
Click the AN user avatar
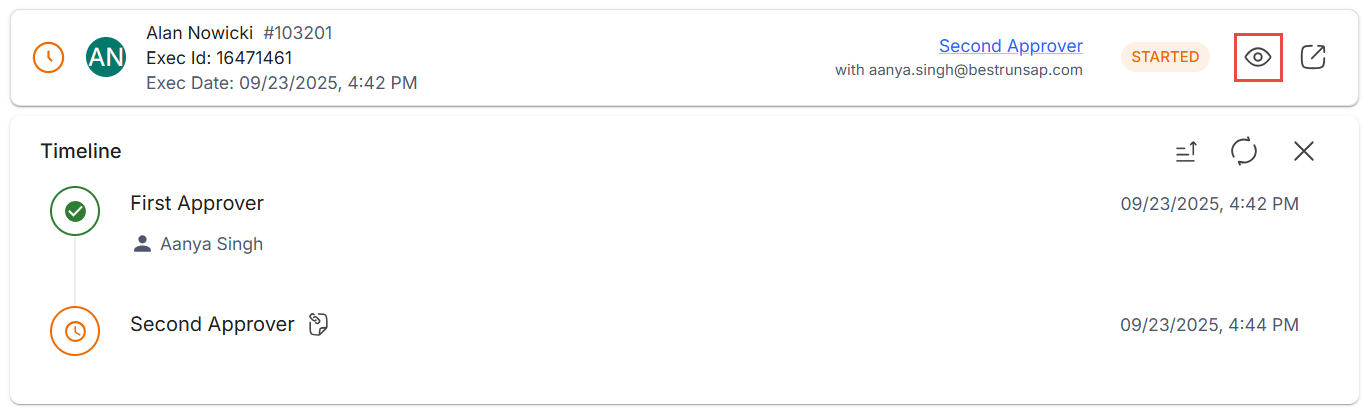(106, 57)
